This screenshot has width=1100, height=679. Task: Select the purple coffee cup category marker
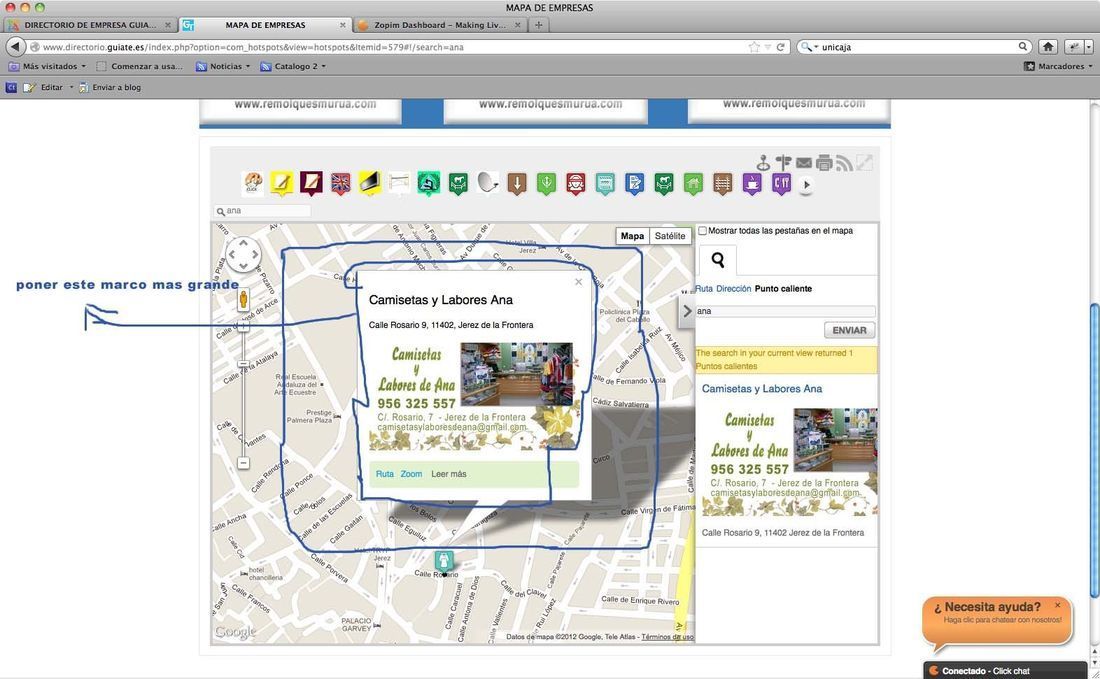pyautogui.click(x=752, y=183)
